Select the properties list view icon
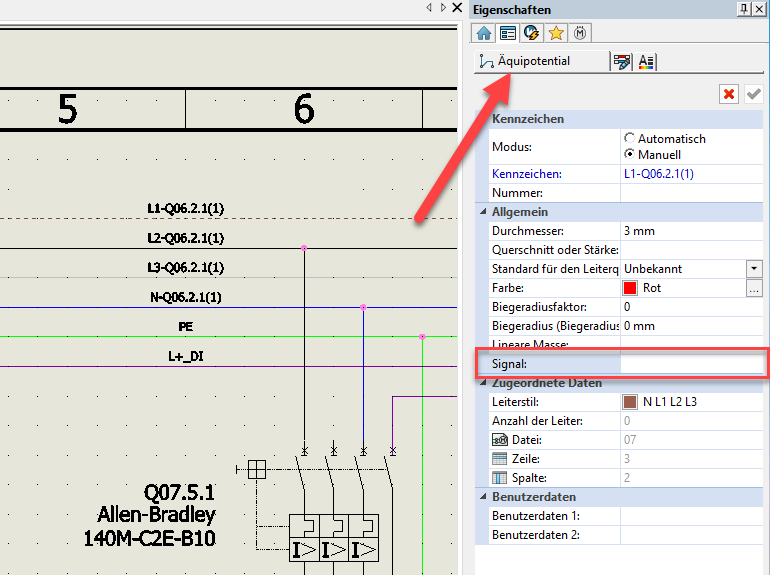Viewport: 770px width, 575px height. tap(508, 33)
